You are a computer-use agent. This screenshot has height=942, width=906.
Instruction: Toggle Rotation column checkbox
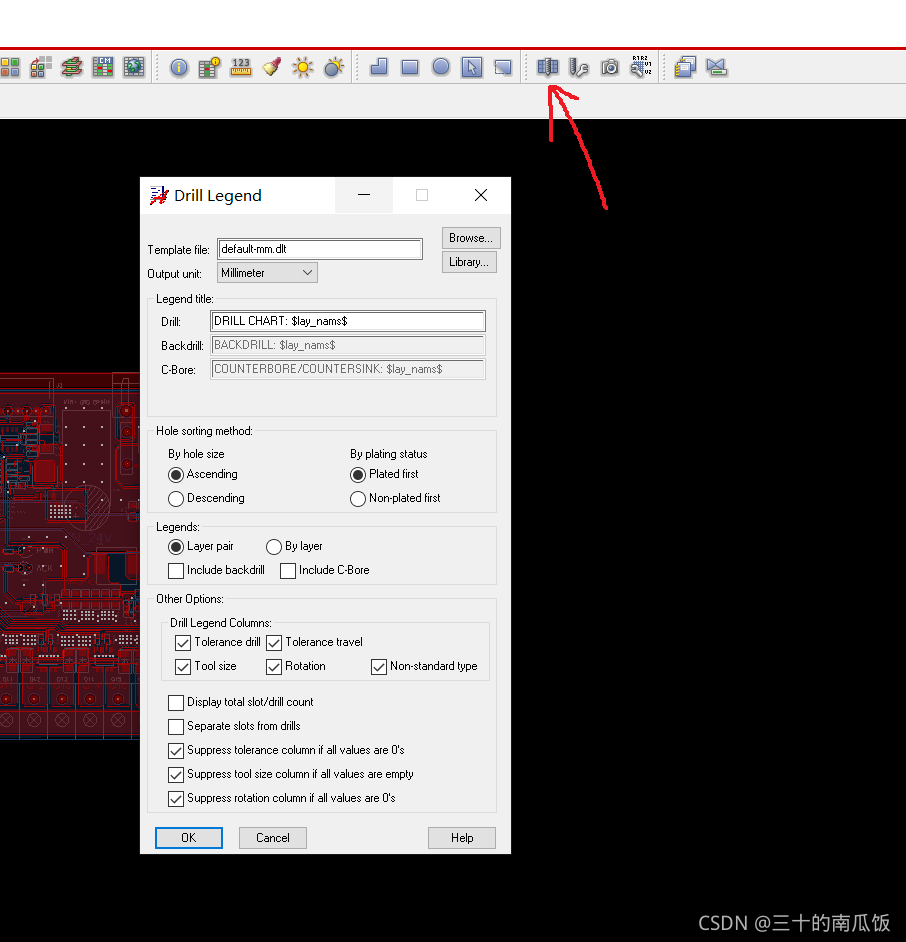pyautogui.click(x=274, y=667)
